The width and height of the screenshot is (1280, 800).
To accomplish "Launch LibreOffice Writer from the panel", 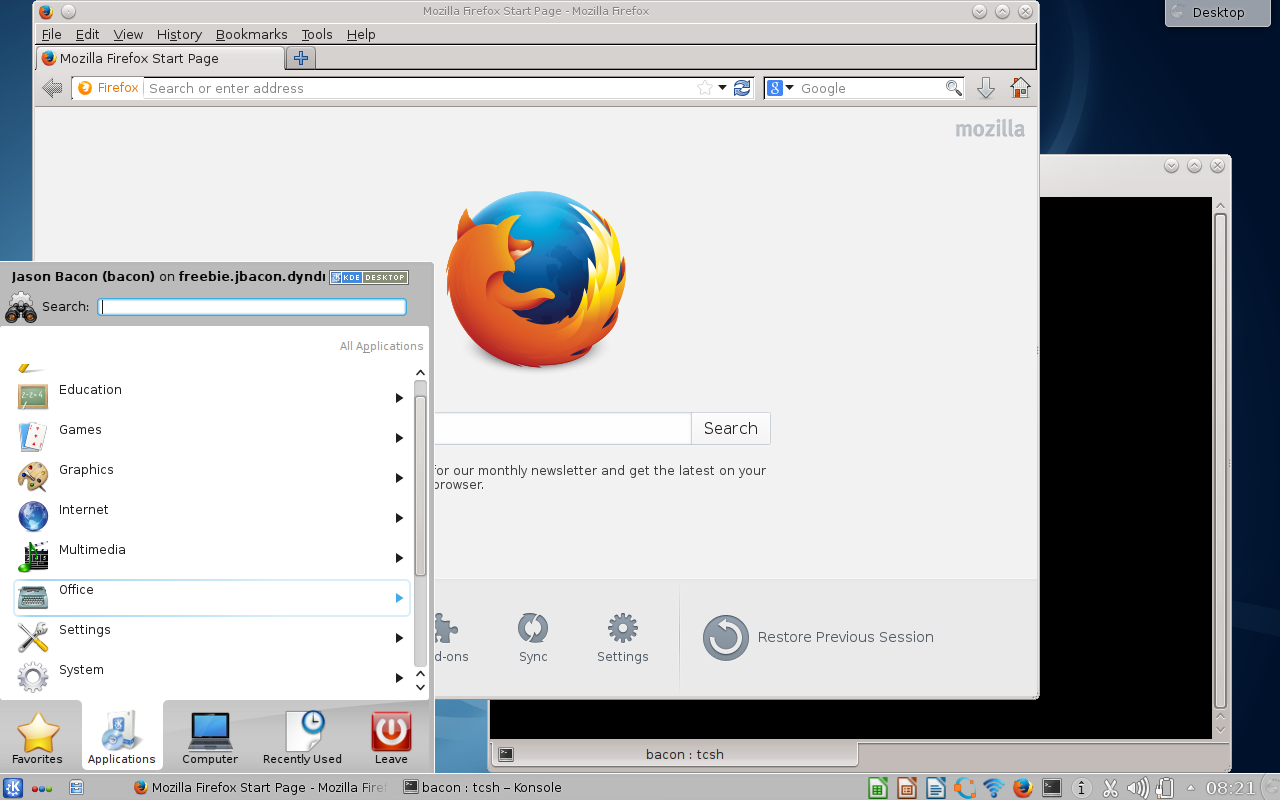I will pos(935,788).
